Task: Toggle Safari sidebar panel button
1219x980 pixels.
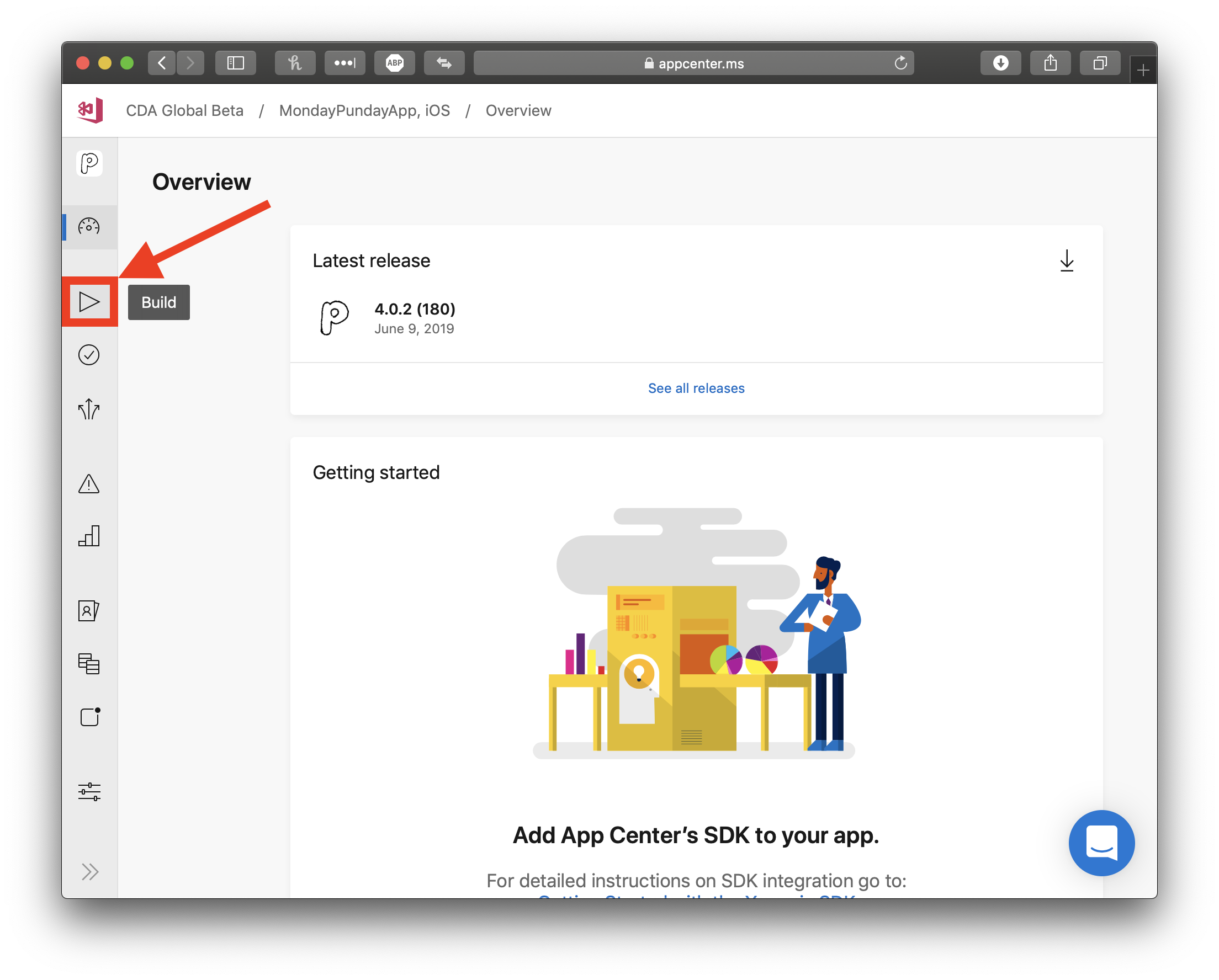Action: [x=235, y=63]
